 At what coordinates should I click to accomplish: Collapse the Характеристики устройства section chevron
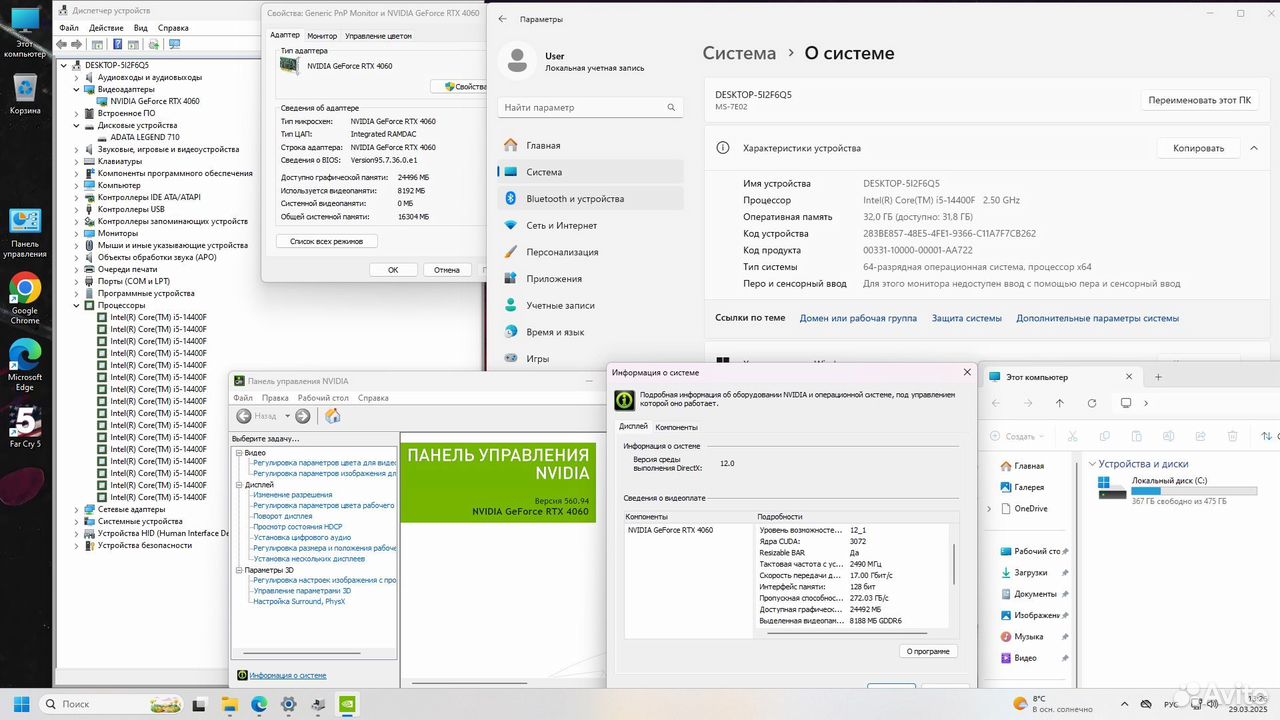(x=1254, y=148)
